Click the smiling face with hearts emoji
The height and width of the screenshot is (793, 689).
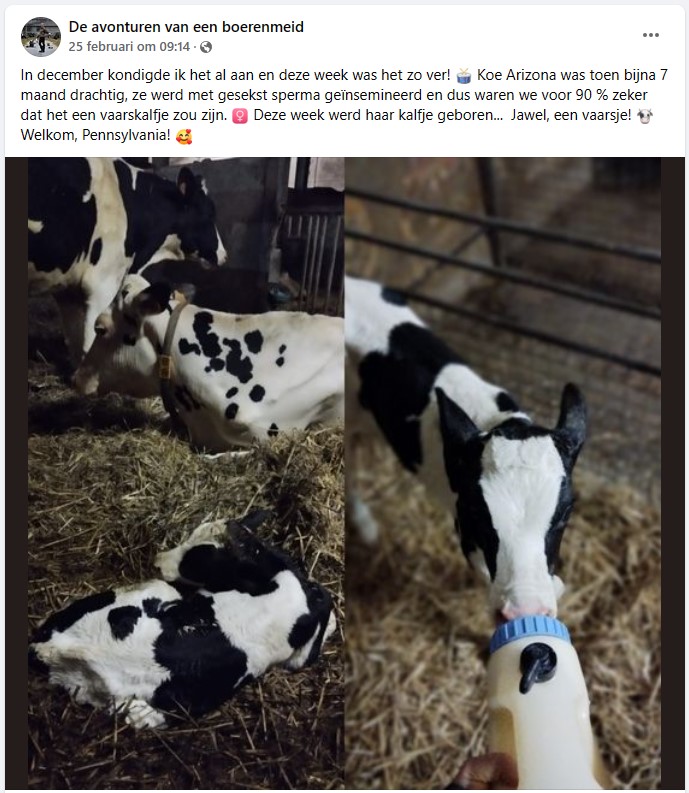[x=184, y=136]
